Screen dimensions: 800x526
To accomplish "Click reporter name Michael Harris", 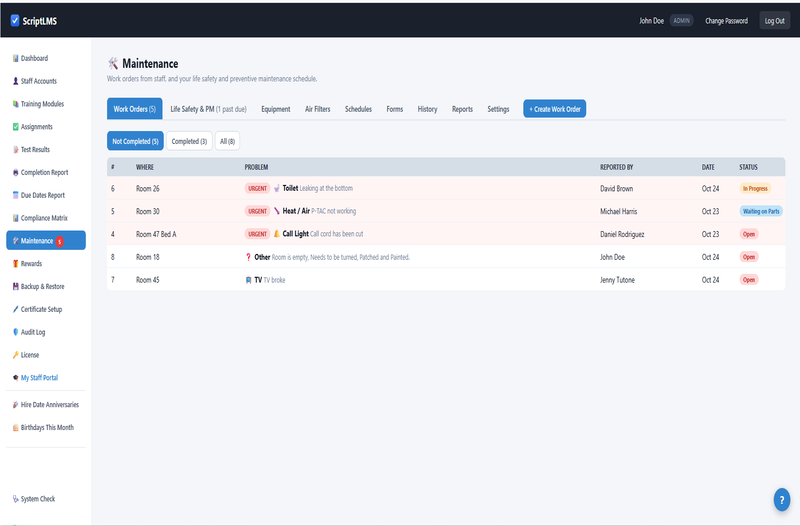I will coord(618,211).
